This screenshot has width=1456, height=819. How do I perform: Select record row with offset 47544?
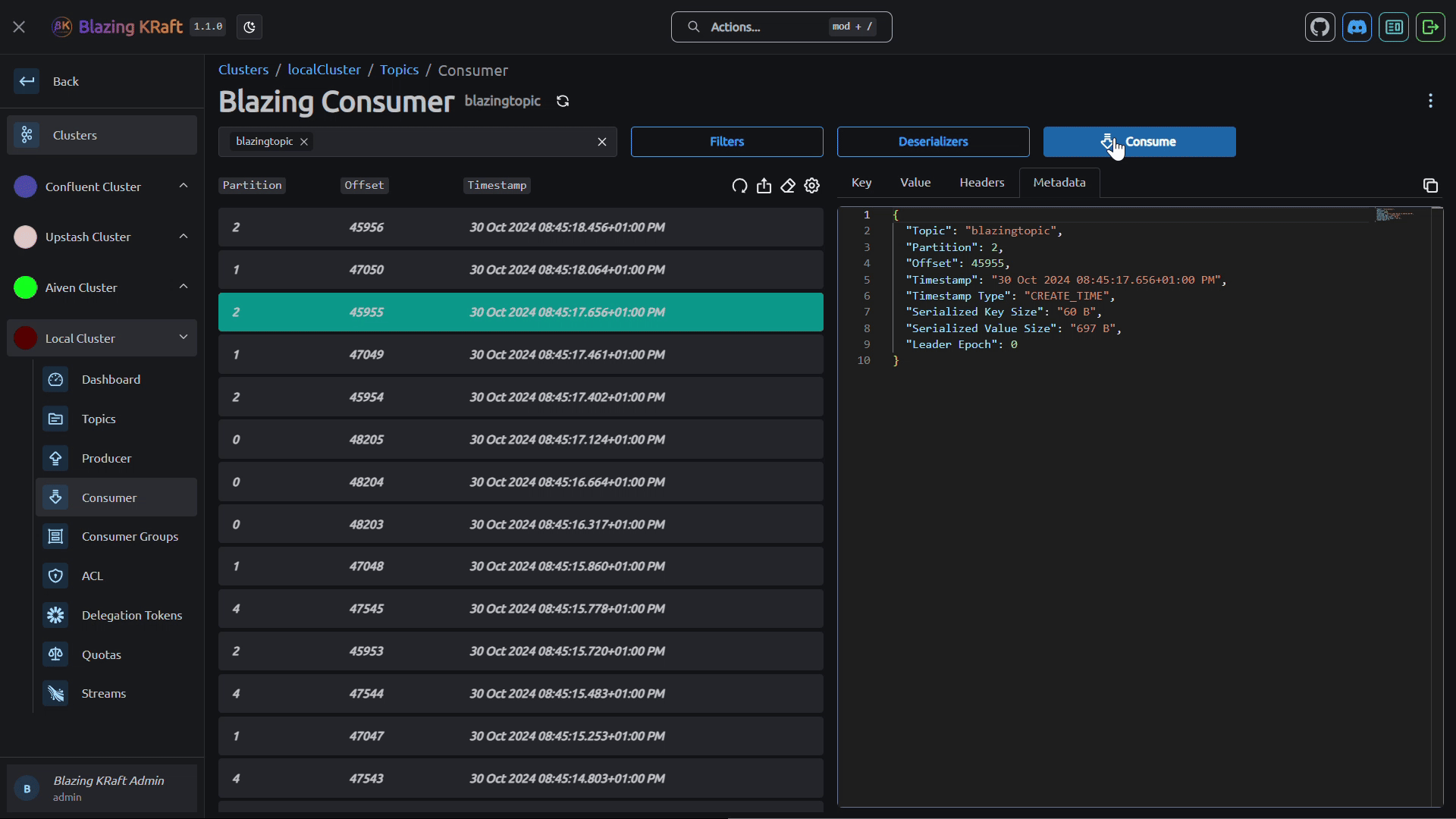click(520, 694)
